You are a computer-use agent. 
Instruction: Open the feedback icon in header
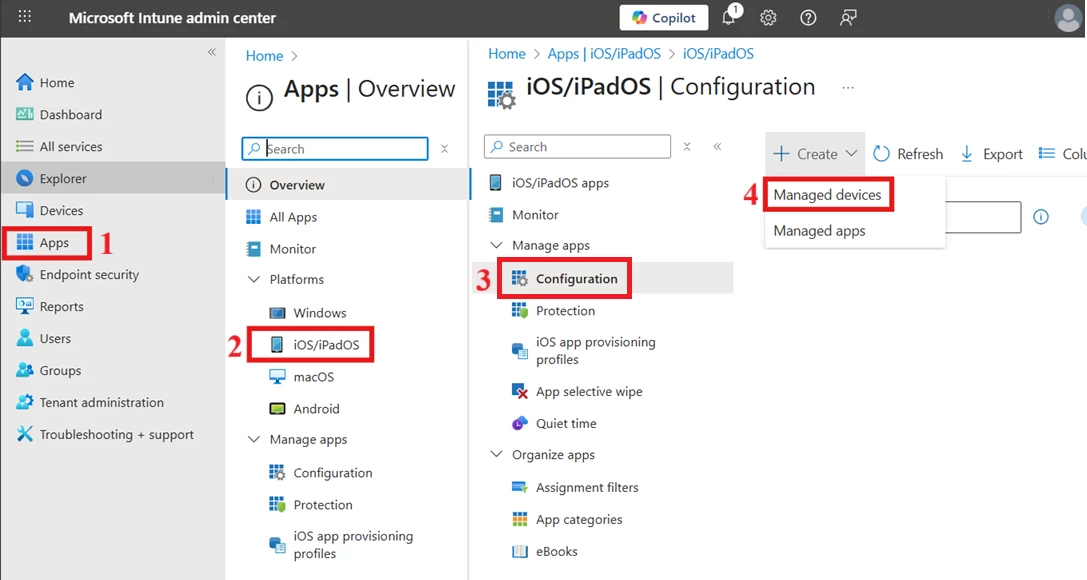coord(848,18)
